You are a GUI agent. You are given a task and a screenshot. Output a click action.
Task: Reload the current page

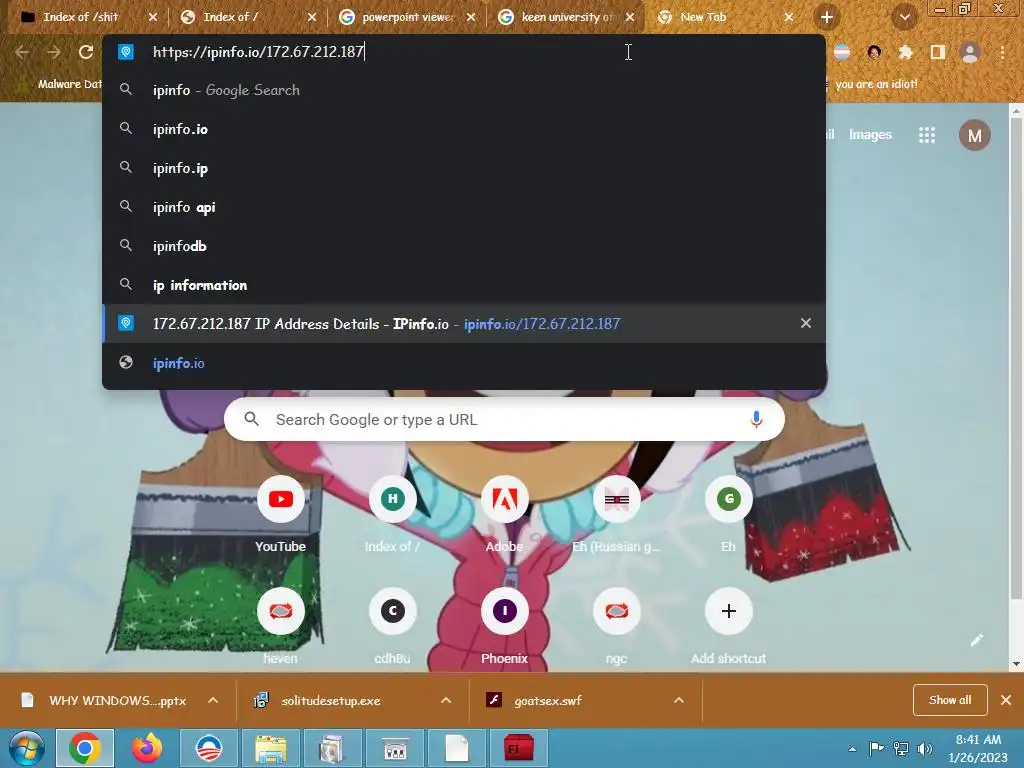86,52
